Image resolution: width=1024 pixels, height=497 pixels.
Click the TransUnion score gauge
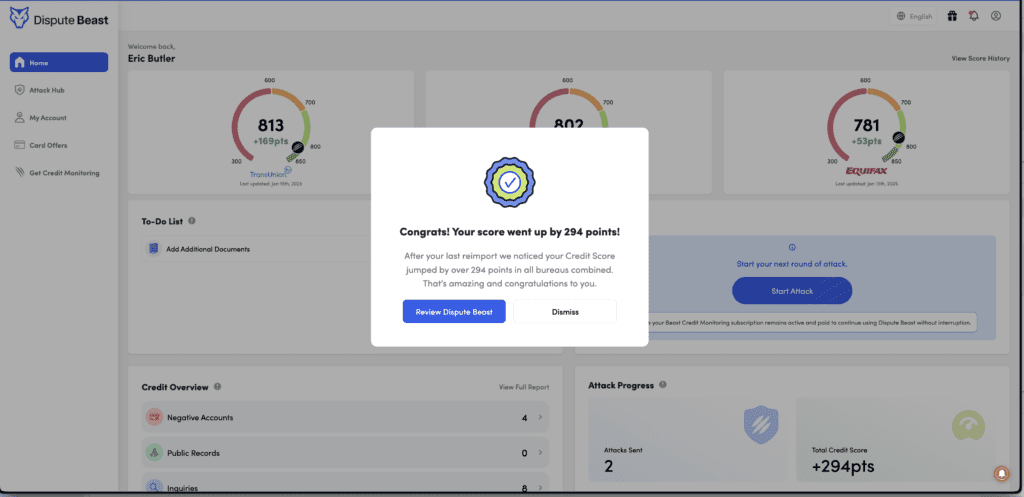(270, 125)
